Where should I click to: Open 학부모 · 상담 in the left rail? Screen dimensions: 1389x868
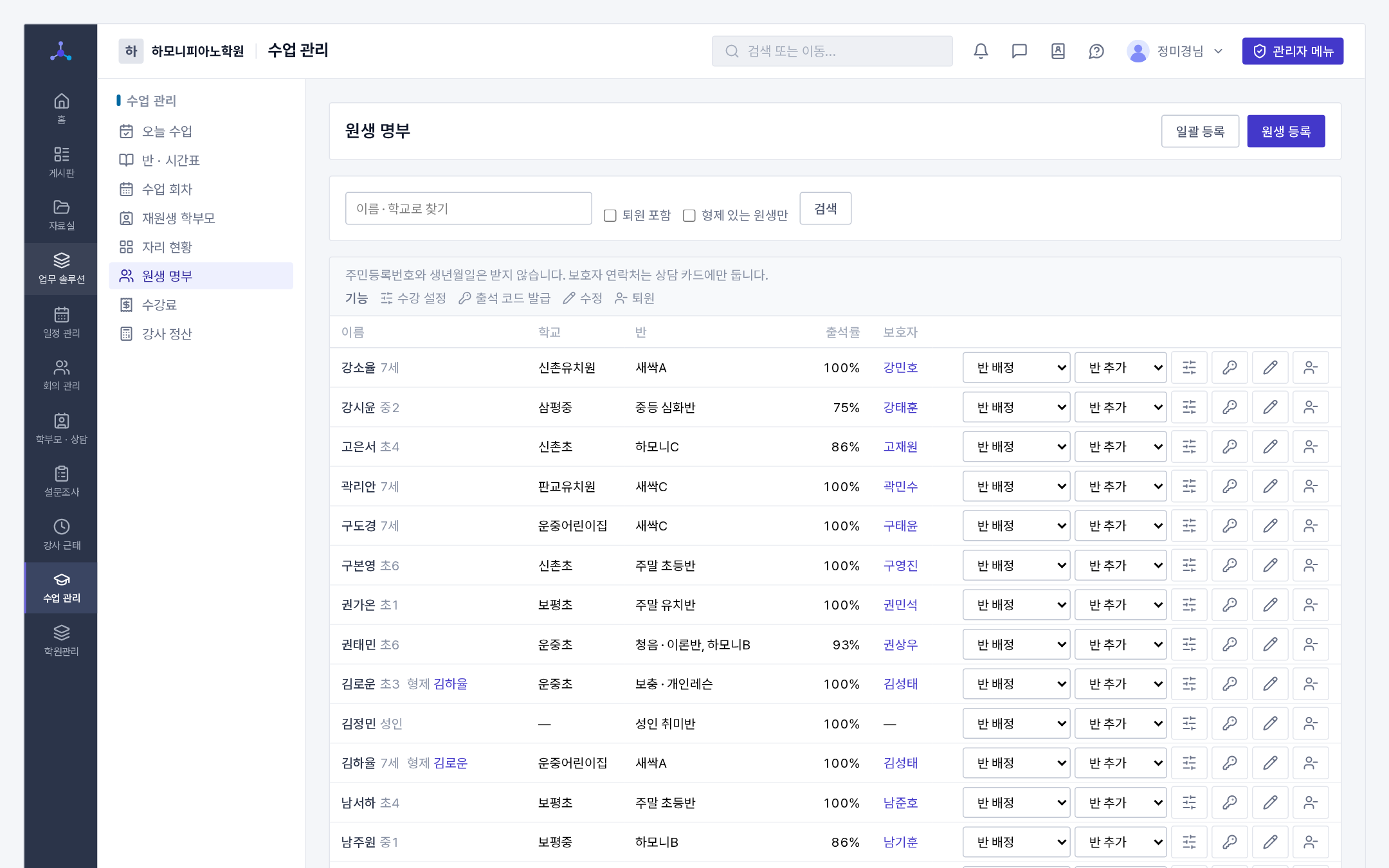coord(61,428)
